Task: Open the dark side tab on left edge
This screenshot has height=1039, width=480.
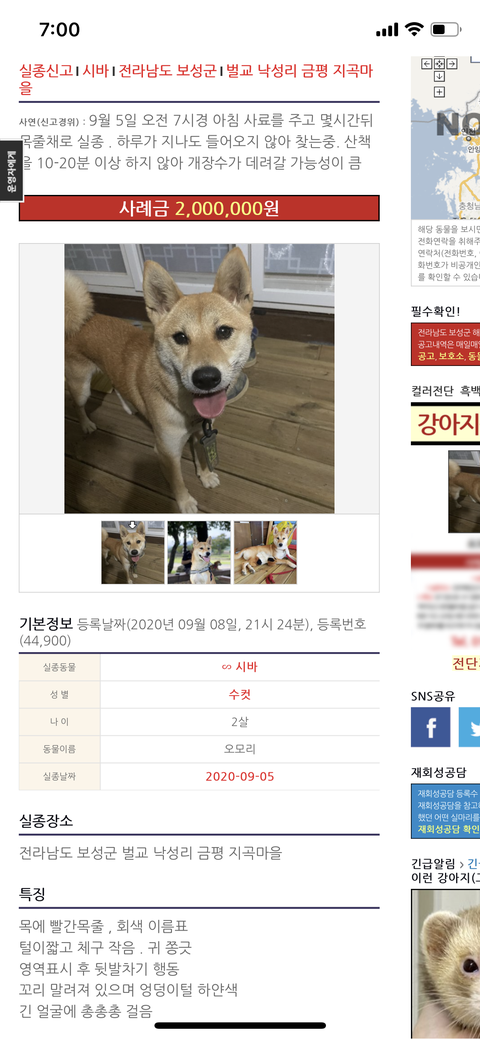Action: (11, 170)
